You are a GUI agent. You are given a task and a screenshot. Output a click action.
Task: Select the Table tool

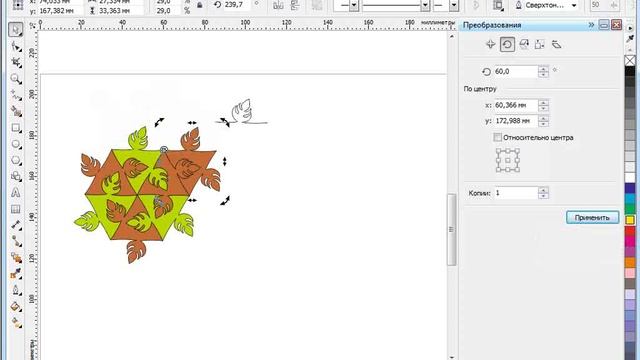click(x=16, y=209)
